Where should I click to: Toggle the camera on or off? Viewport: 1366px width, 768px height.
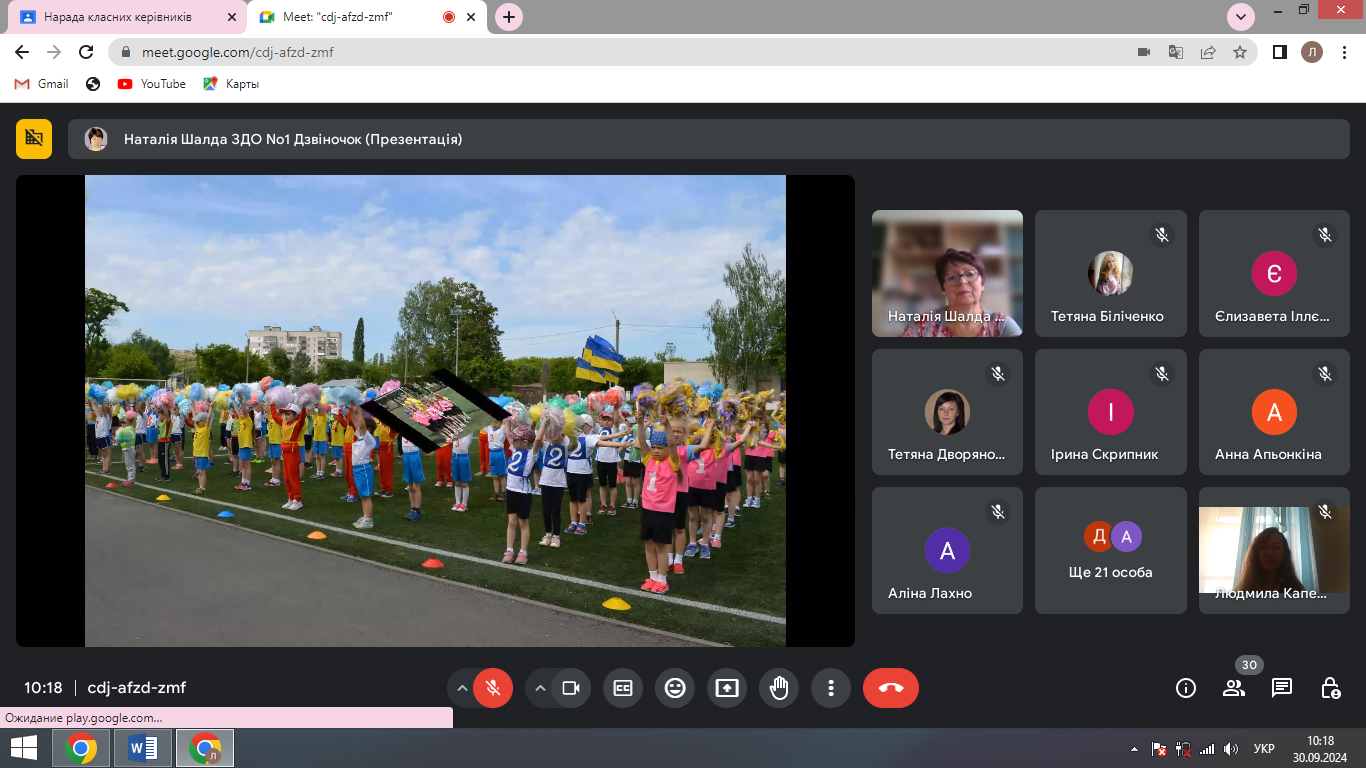click(571, 688)
